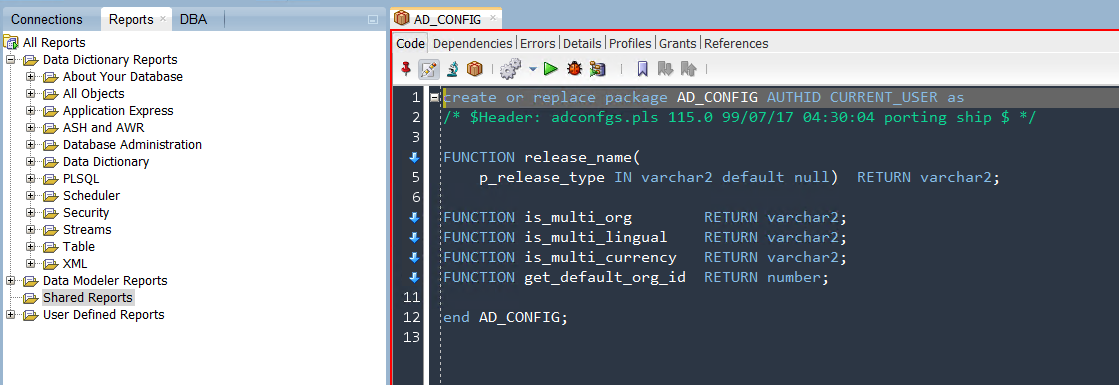Open the Details tab
The width and height of the screenshot is (1119, 385).
(582, 44)
